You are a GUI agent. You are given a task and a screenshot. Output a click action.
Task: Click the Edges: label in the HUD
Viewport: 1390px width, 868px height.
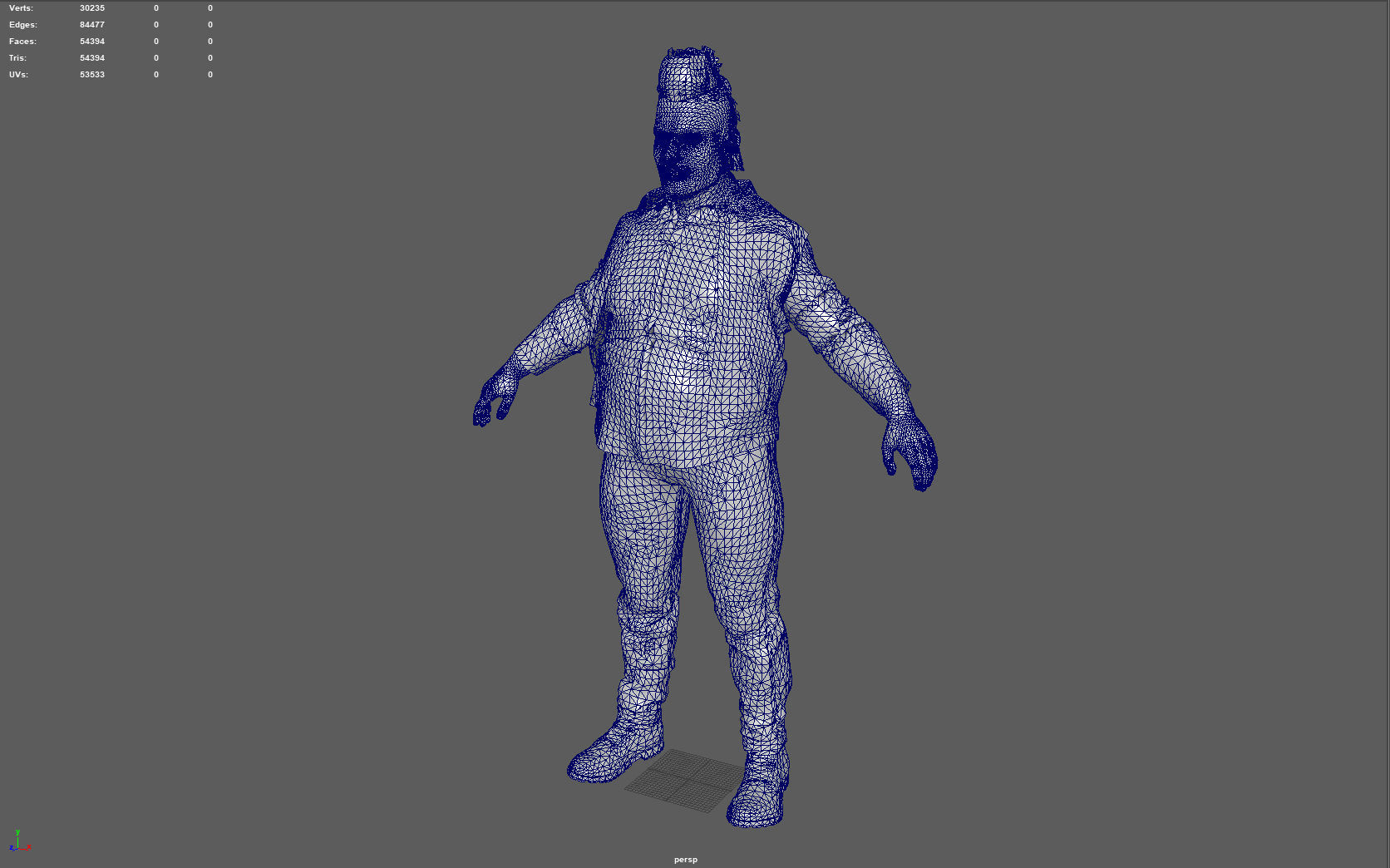click(x=23, y=25)
